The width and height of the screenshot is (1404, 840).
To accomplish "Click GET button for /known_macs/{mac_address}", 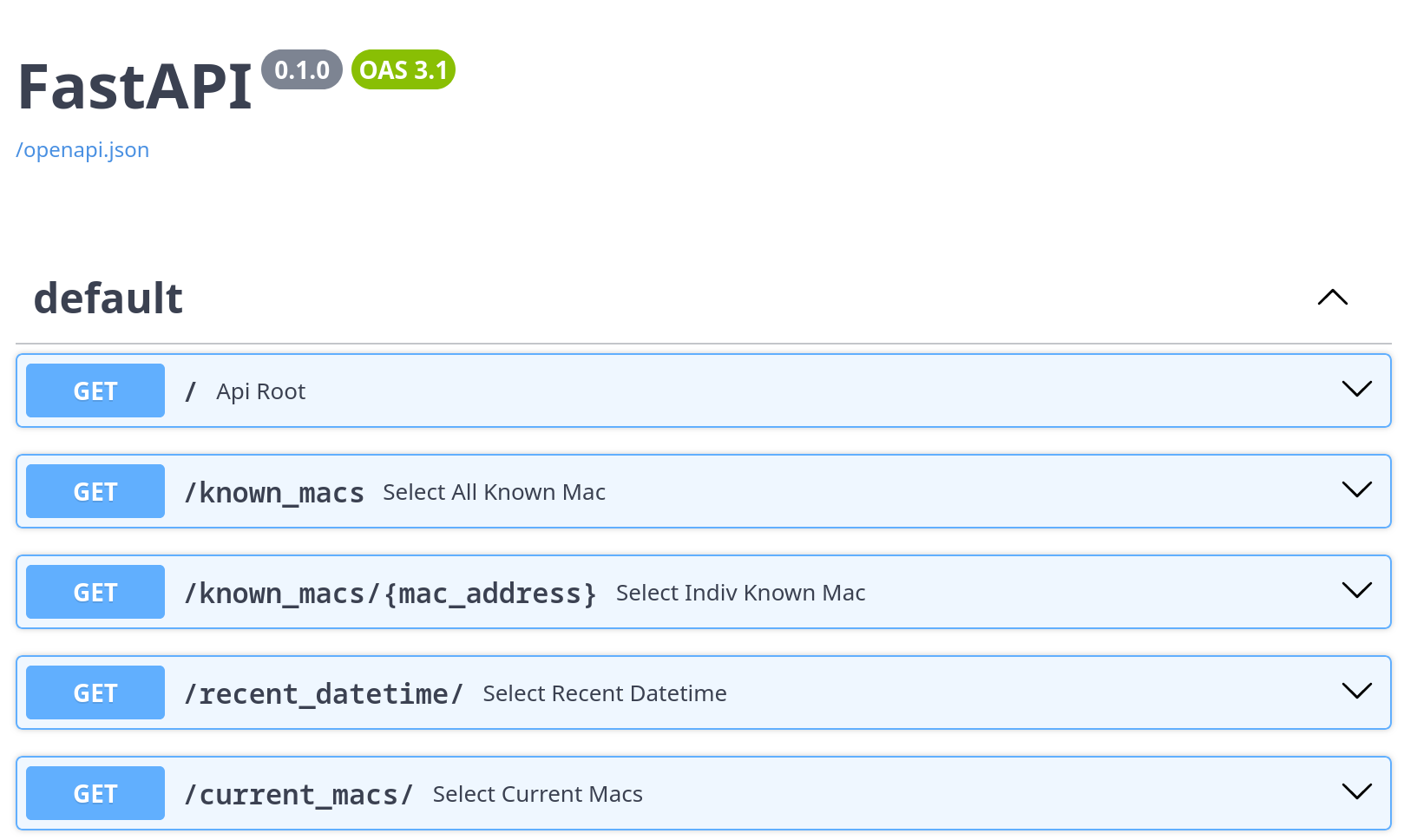I will [95, 592].
